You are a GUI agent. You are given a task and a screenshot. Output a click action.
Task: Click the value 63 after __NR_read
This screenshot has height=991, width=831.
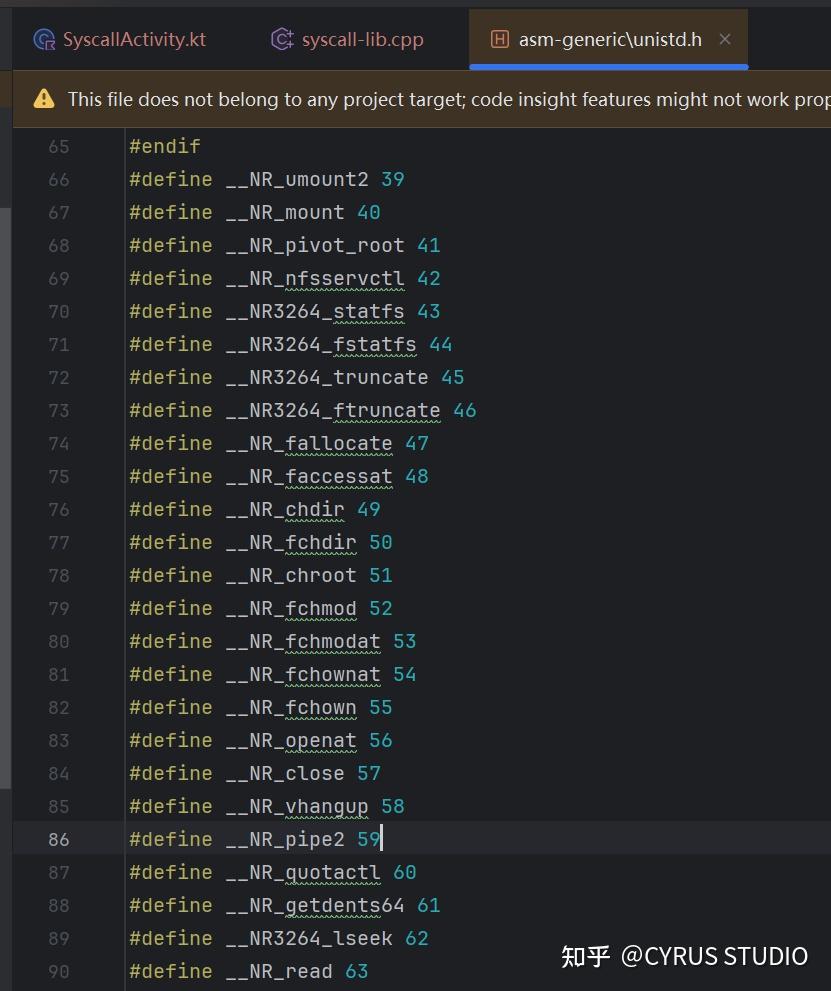click(x=356, y=971)
